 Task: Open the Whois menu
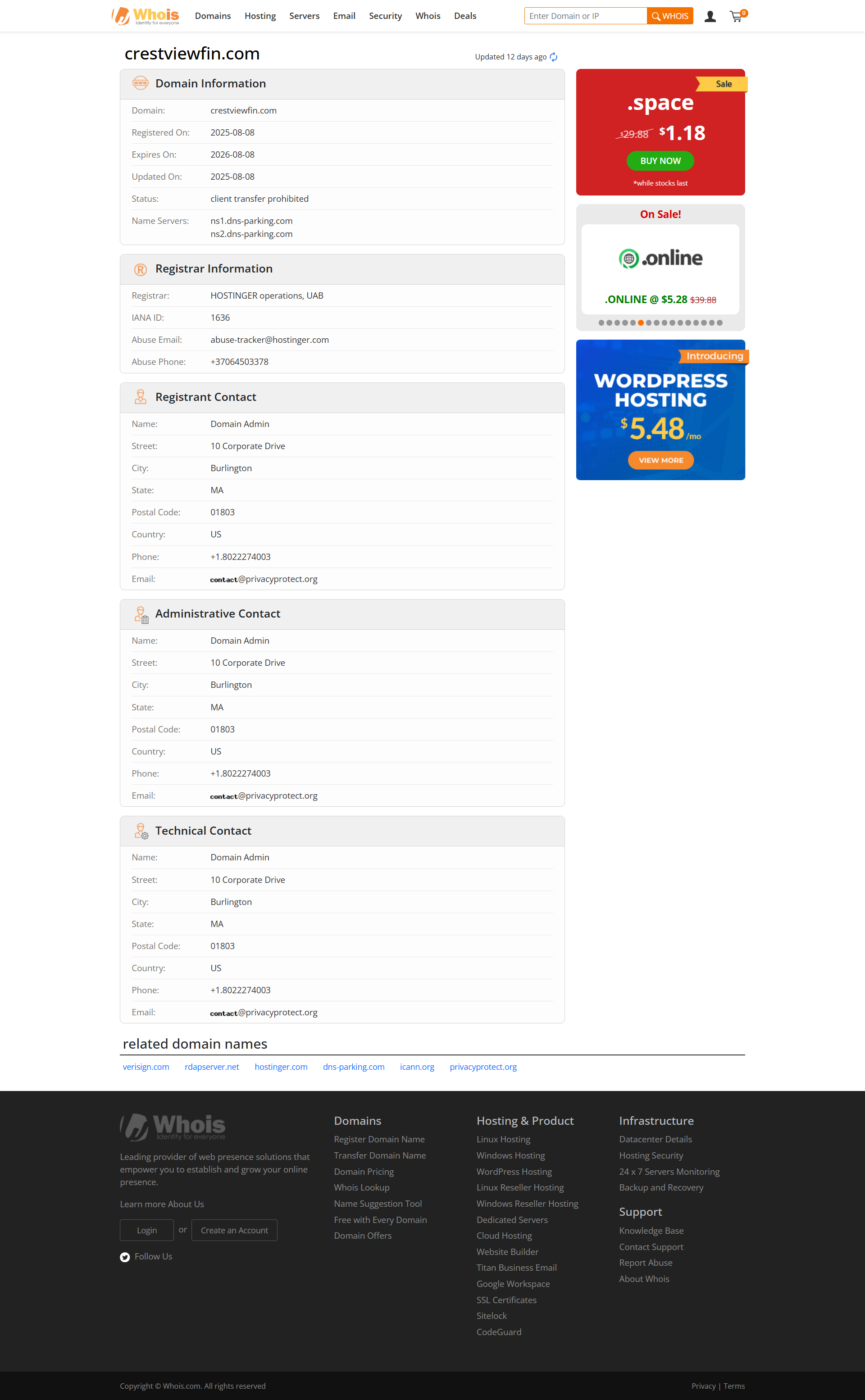tap(428, 16)
